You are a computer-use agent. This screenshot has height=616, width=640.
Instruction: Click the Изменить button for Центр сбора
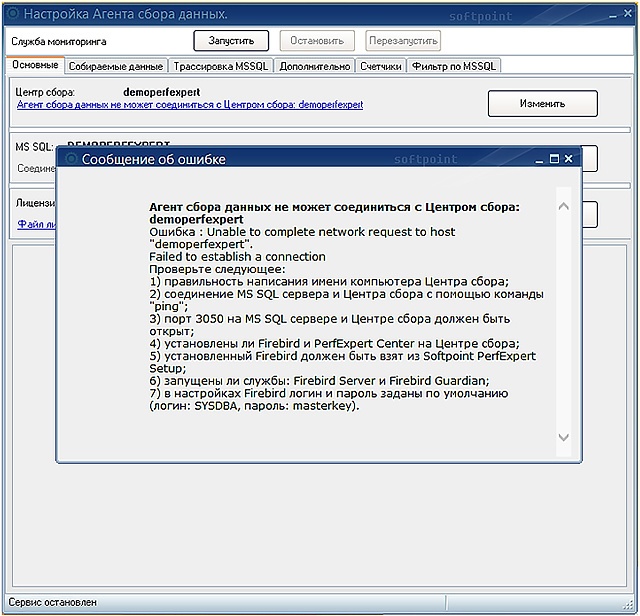tap(542, 104)
